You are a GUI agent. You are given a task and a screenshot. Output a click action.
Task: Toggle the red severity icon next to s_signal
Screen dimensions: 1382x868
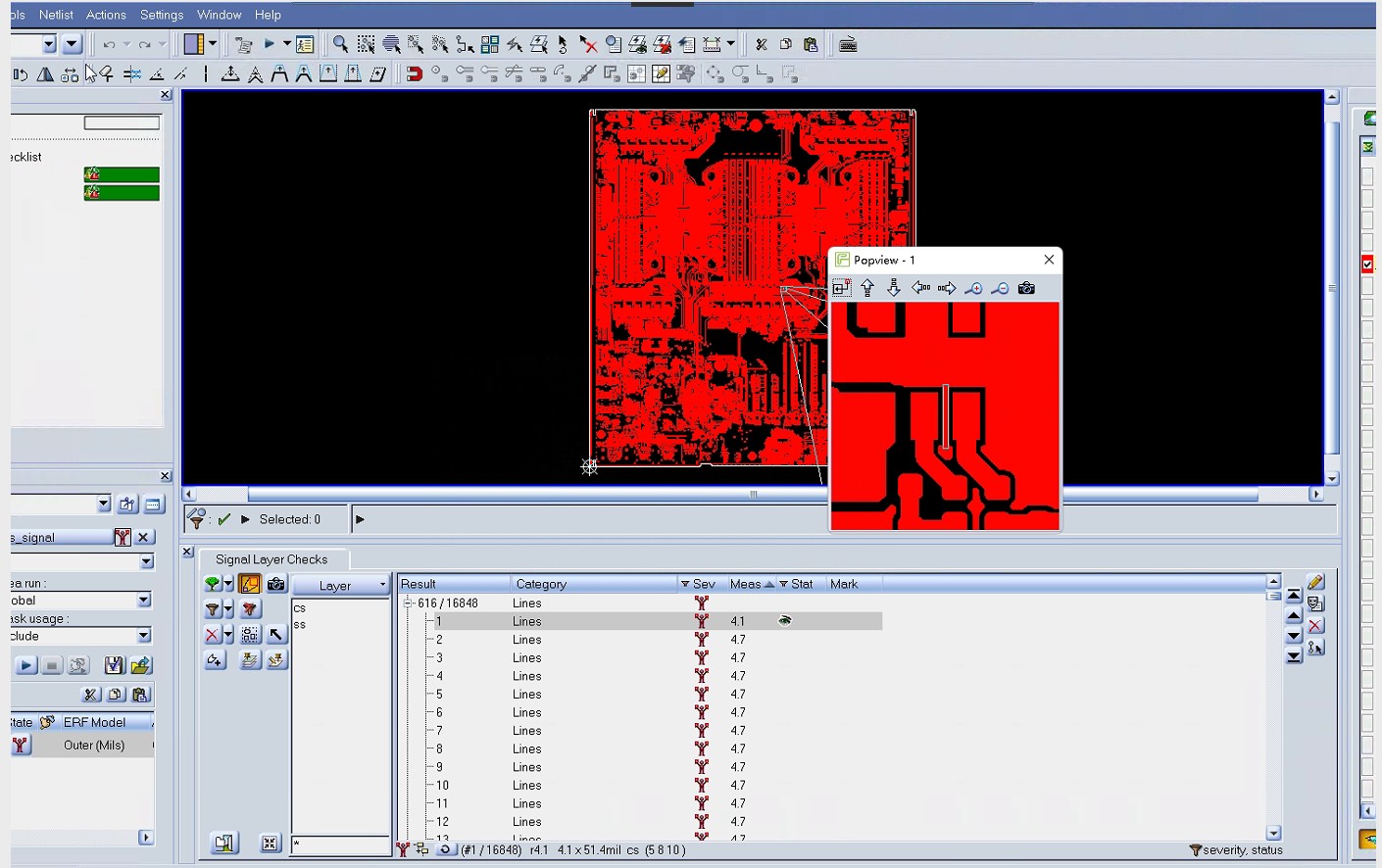123,537
